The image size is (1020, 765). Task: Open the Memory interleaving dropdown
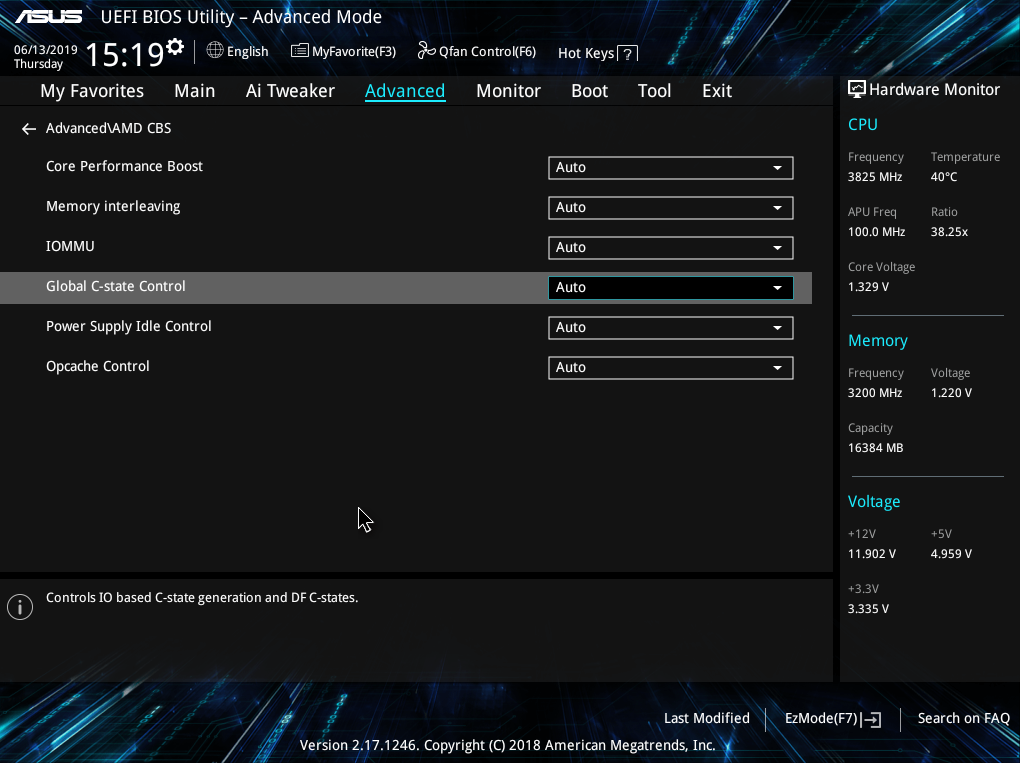[671, 208]
